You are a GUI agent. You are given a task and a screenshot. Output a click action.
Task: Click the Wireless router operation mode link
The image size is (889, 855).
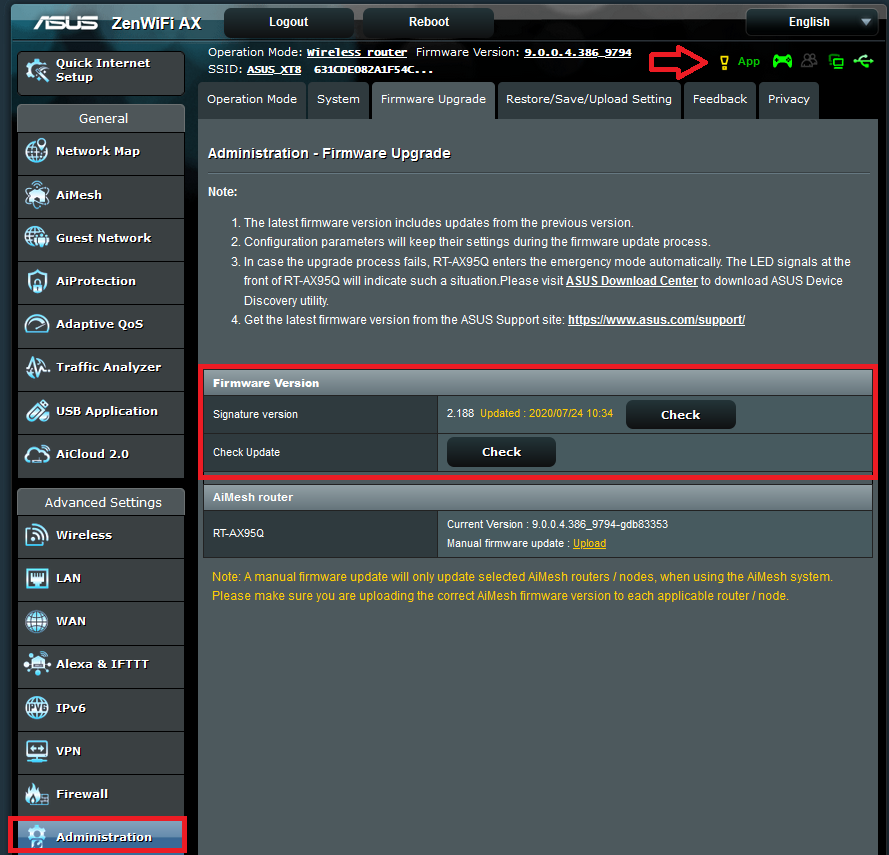[x=357, y=52]
